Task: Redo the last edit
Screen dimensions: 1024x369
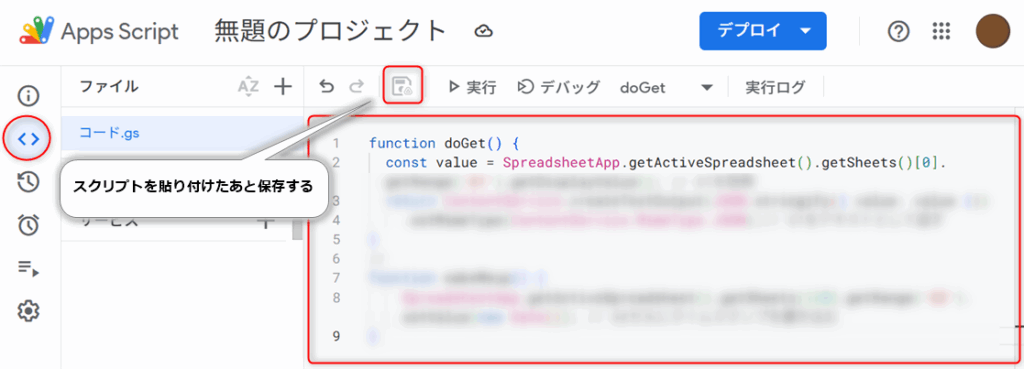Action: click(357, 86)
